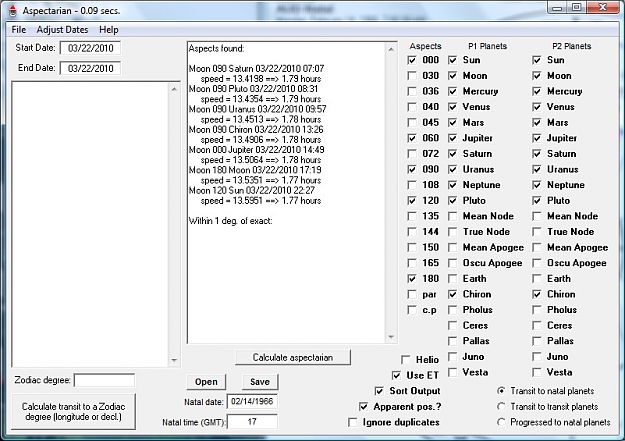Screen dimensions: 625x441
Task: Check Mean Node in P1 Planets column
Action: pyautogui.click(x=452, y=216)
